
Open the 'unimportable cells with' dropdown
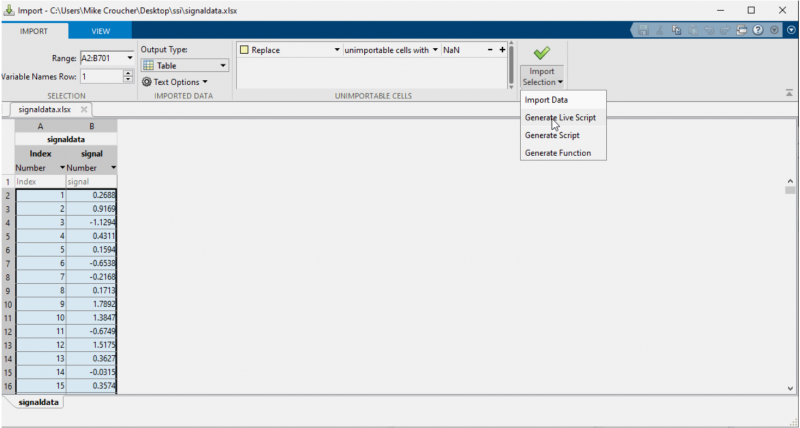click(x=435, y=50)
